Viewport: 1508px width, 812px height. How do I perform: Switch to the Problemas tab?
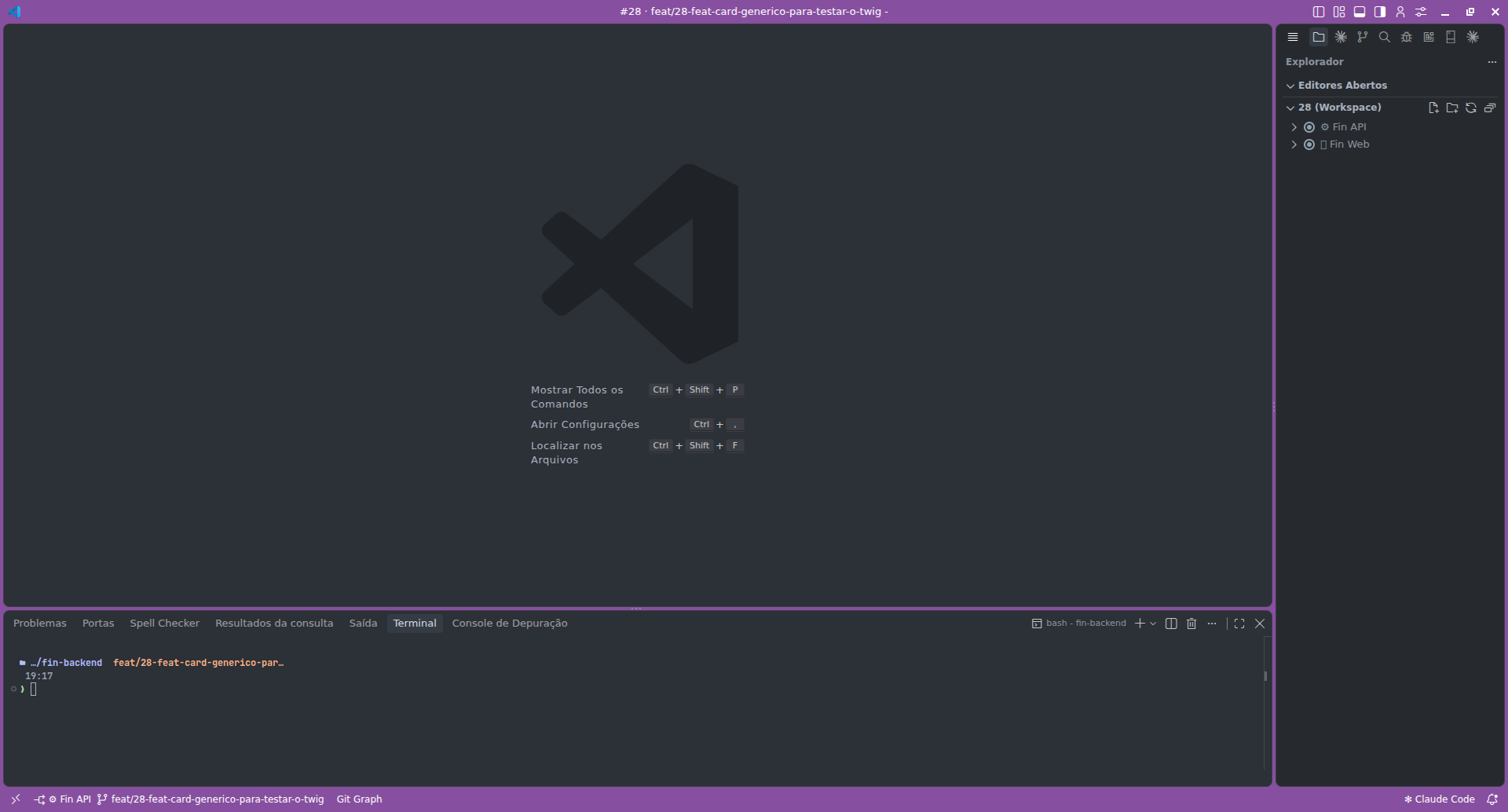coord(40,624)
